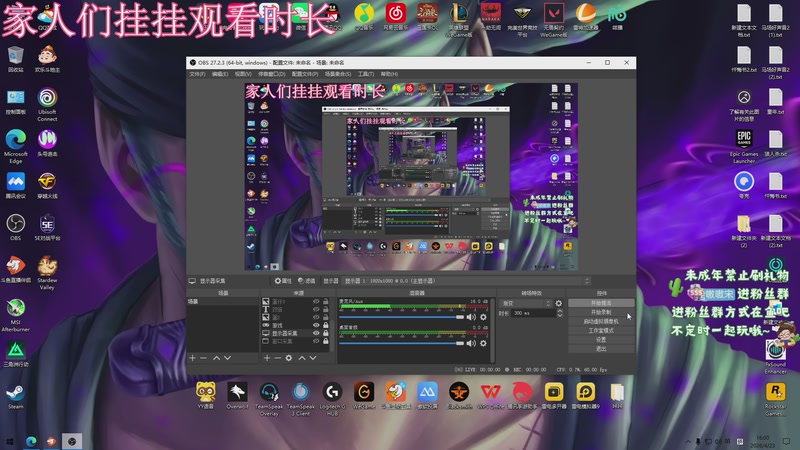Open 视图(V) menu in OBS

[243, 74]
